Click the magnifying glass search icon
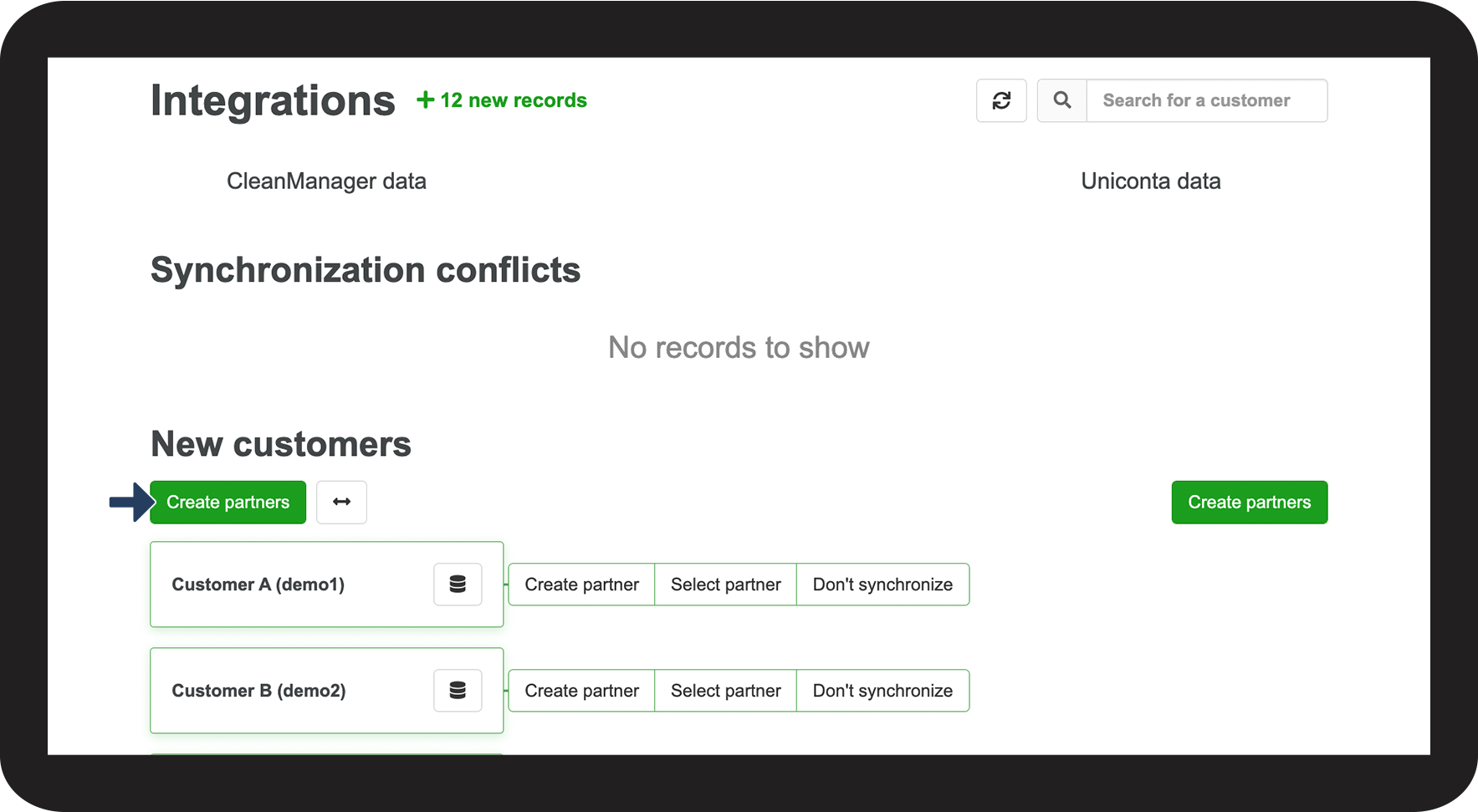The height and width of the screenshot is (812, 1478). point(1061,101)
